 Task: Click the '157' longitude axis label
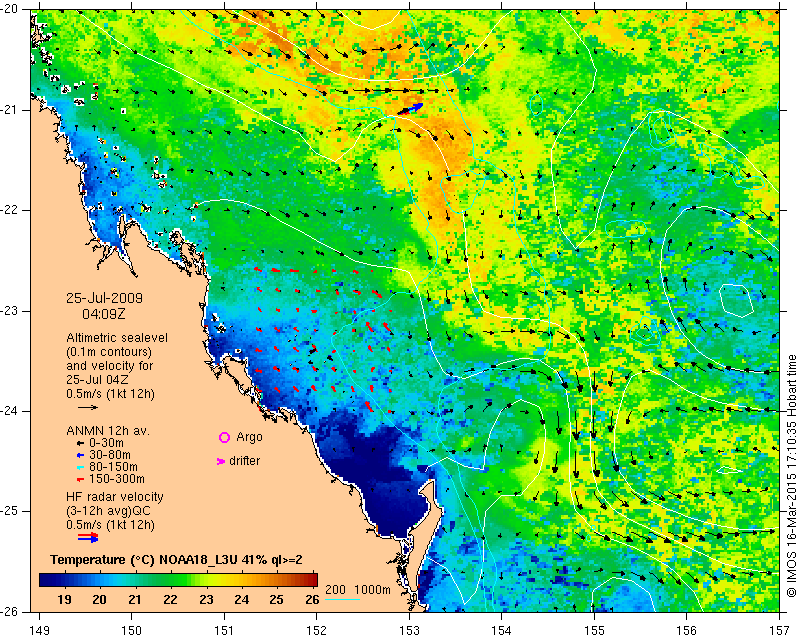(780, 631)
